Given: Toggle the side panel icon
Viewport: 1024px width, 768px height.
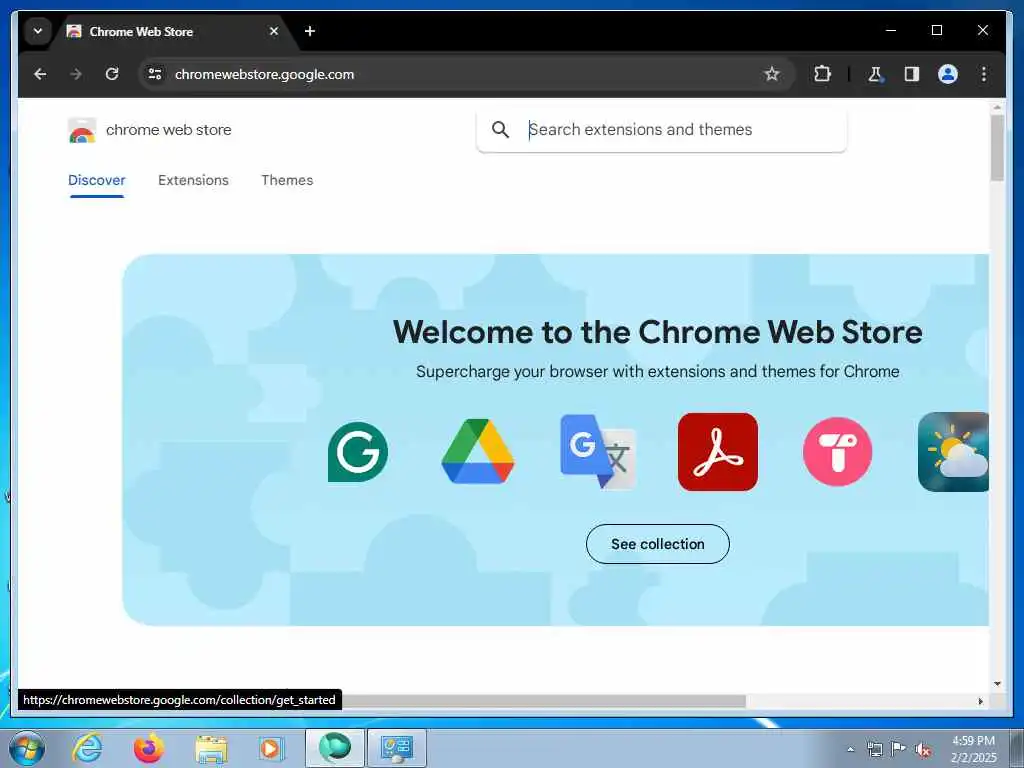Looking at the screenshot, I should (911, 74).
